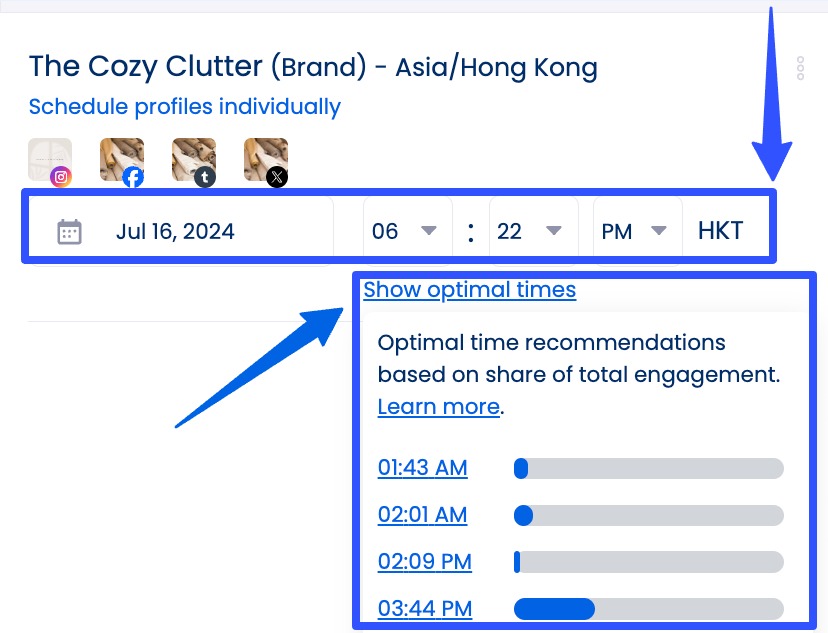This screenshot has height=633, width=828.
Task: Choose the 02:01 AM optimal time
Action: coord(422,515)
